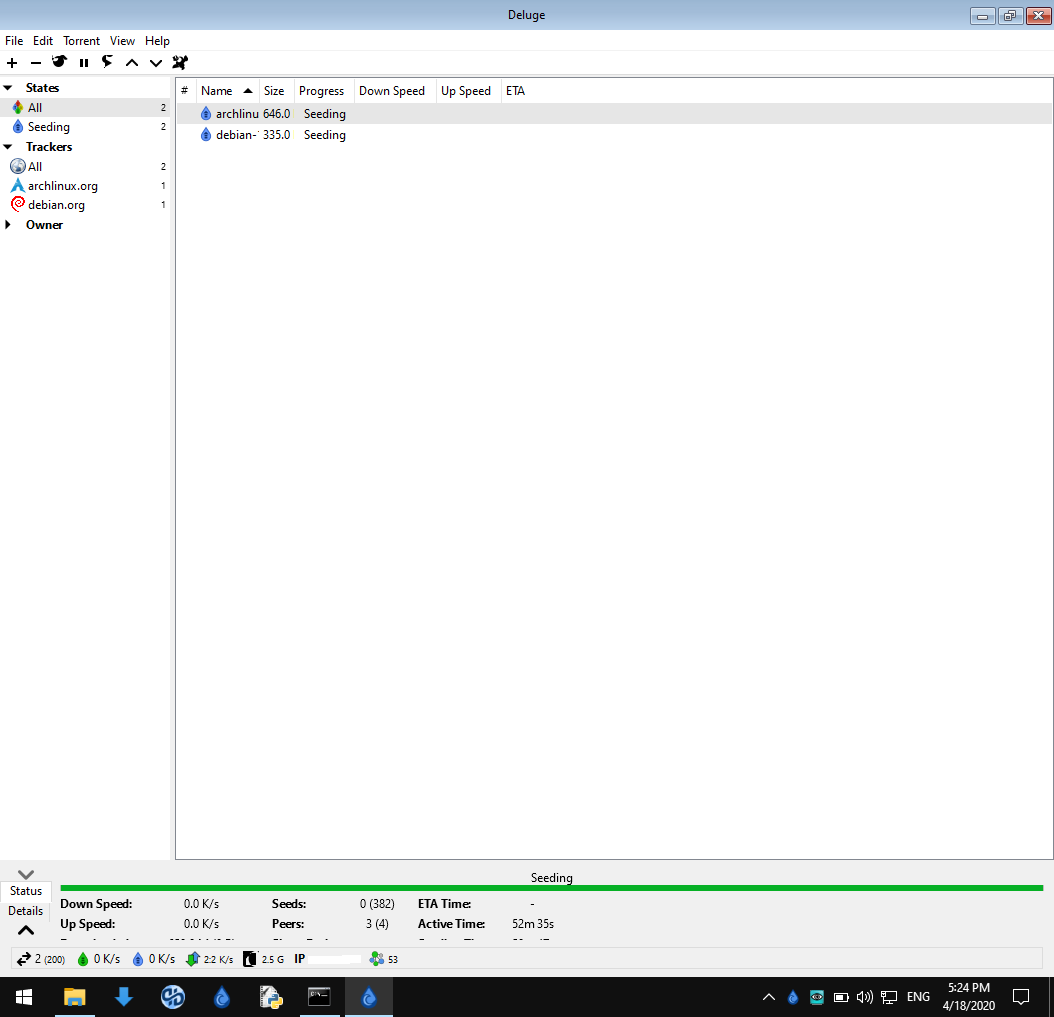This screenshot has height=1017, width=1054.
Task: Open the clock showing 5:24 PM
Action: [x=969, y=997]
